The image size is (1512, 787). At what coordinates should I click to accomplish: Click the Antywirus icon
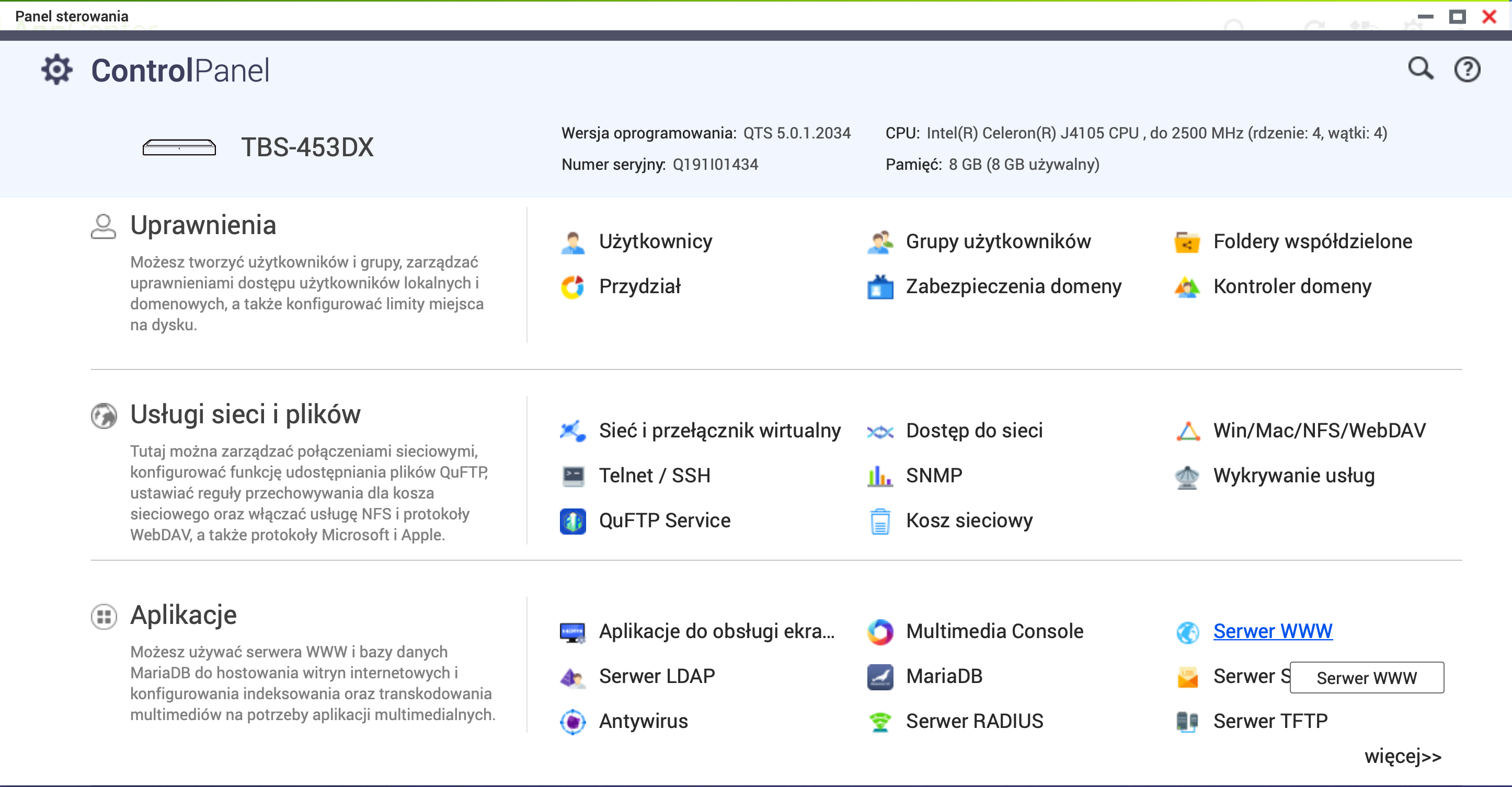[x=572, y=722]
